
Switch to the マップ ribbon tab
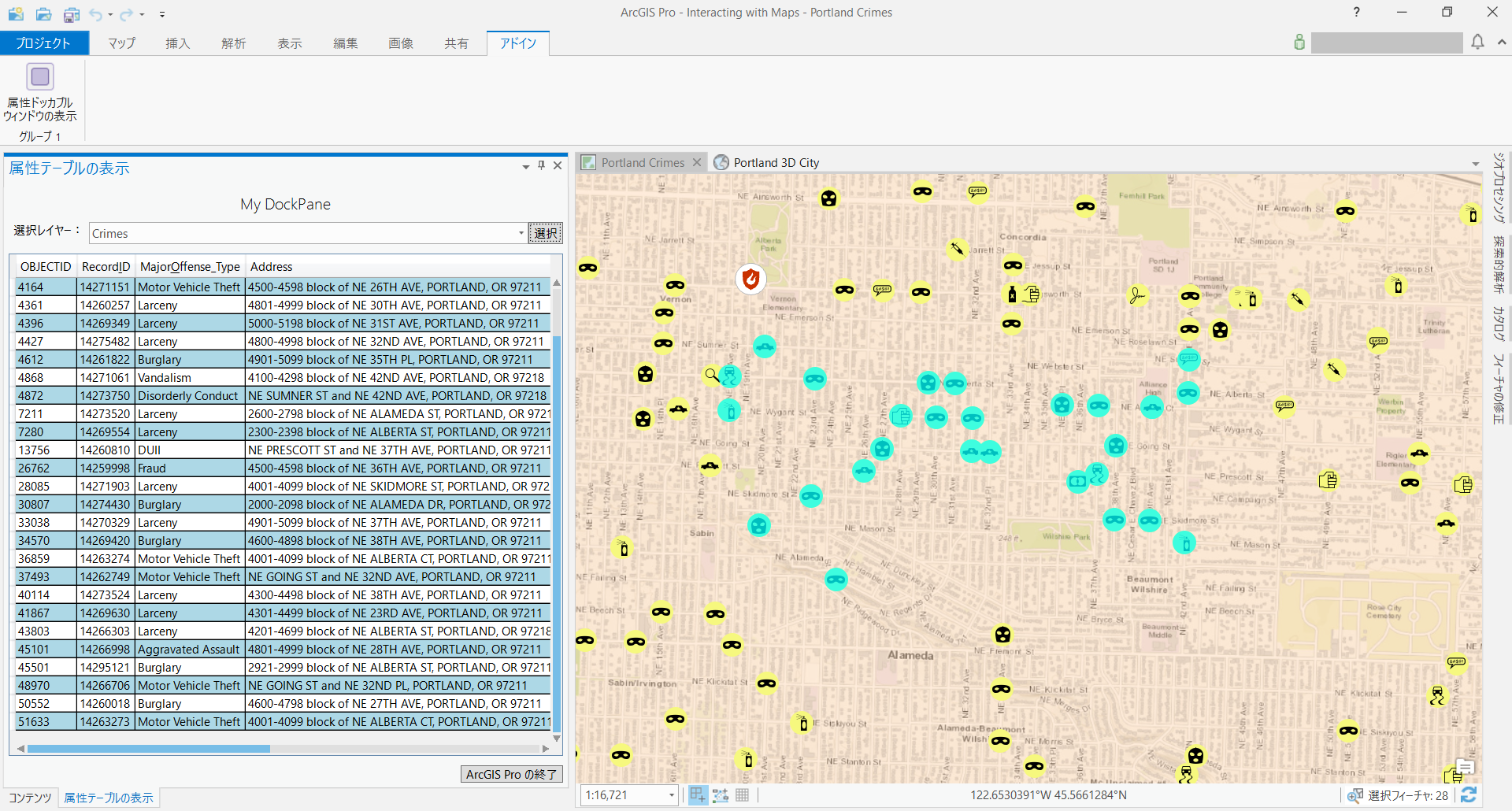[x=122, y=43]
